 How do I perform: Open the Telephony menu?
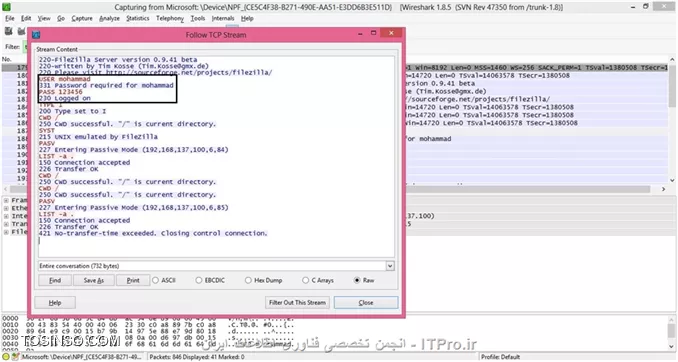click(170, 18)
